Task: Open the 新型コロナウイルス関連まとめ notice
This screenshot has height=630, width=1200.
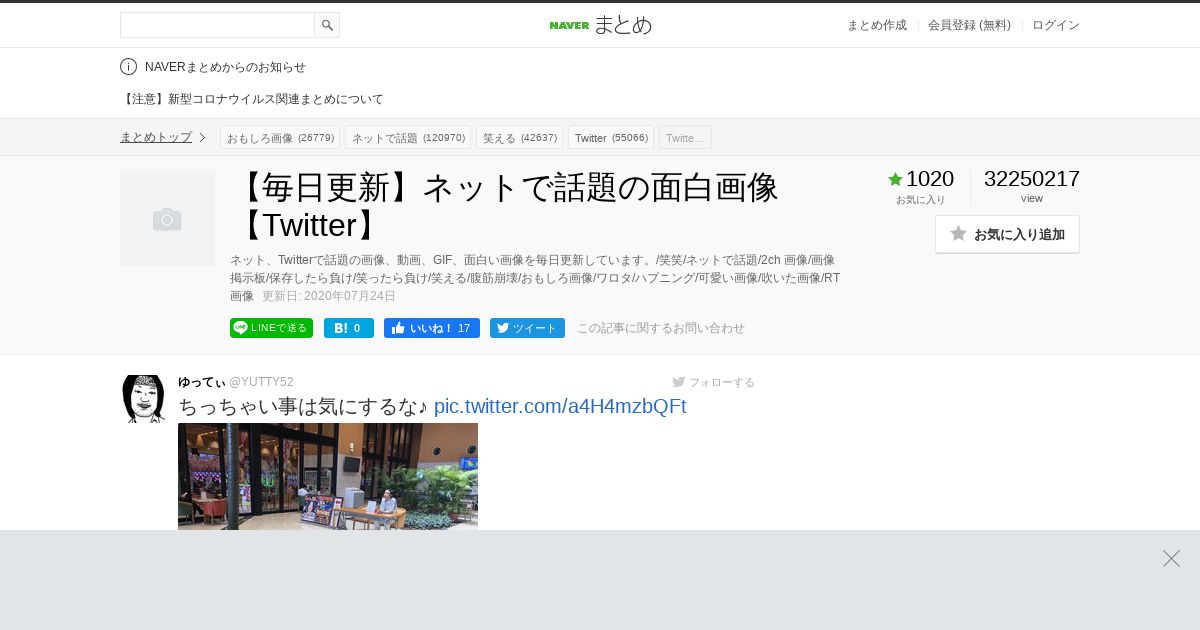Action: click(252, 99)
